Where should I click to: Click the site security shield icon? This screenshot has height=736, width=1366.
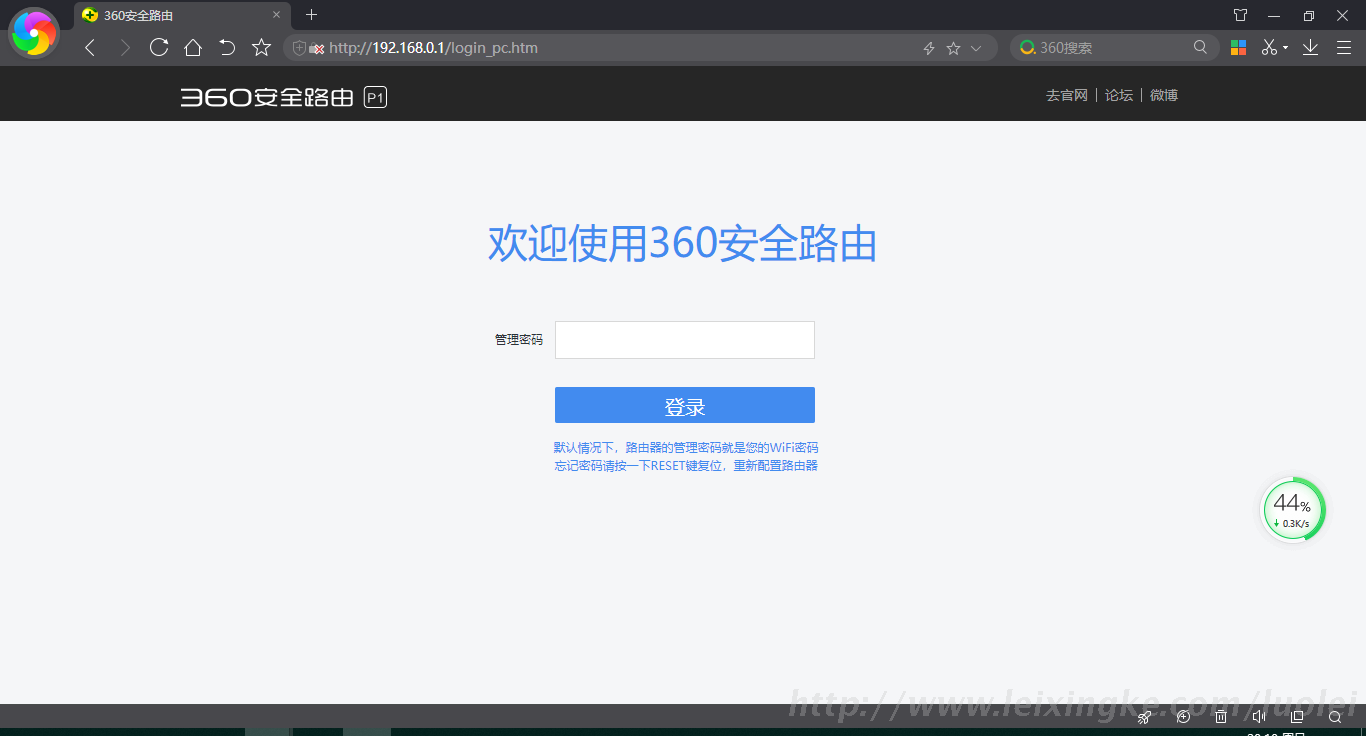(x=299, y=48)
